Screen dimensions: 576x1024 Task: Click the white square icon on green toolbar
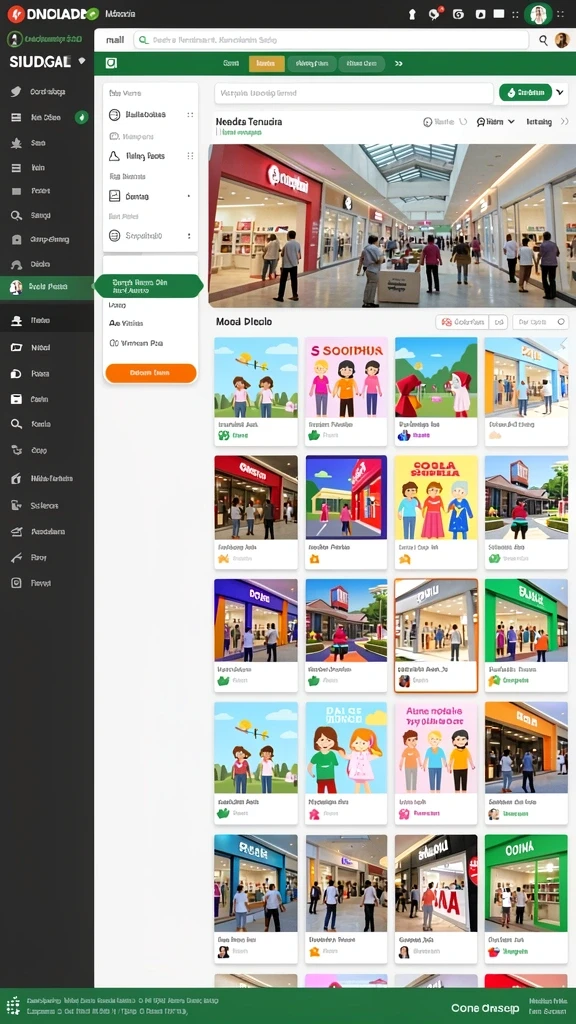(111, 63)
